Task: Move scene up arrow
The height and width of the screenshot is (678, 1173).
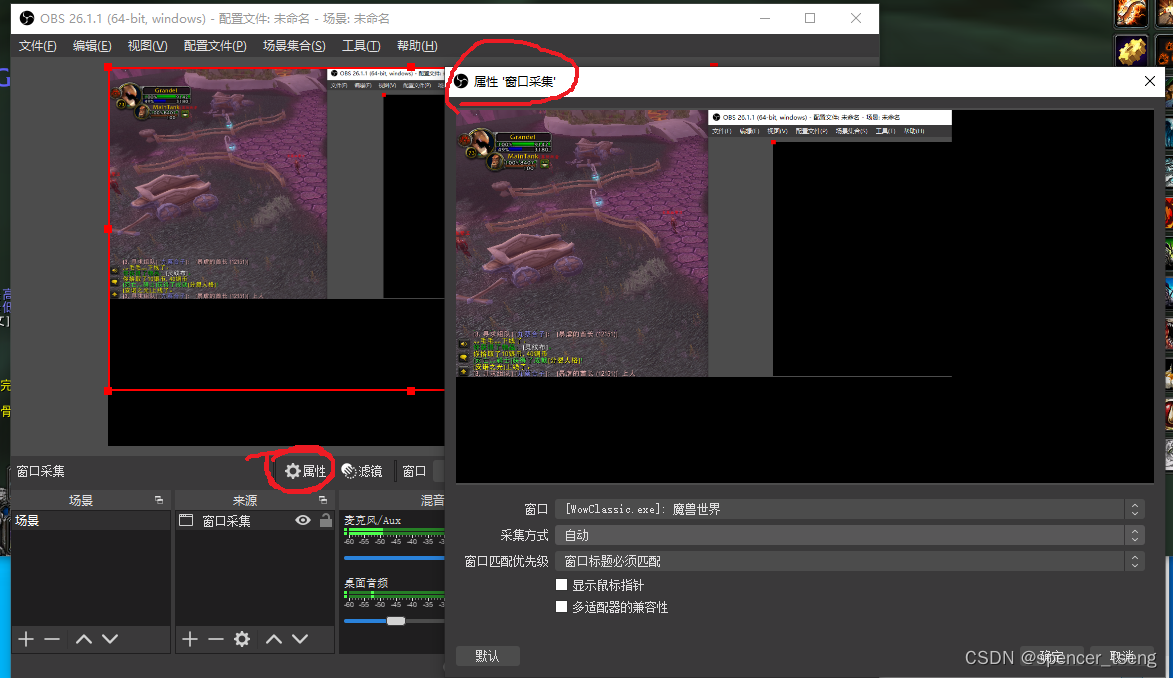Action: [x=84, y=639]
